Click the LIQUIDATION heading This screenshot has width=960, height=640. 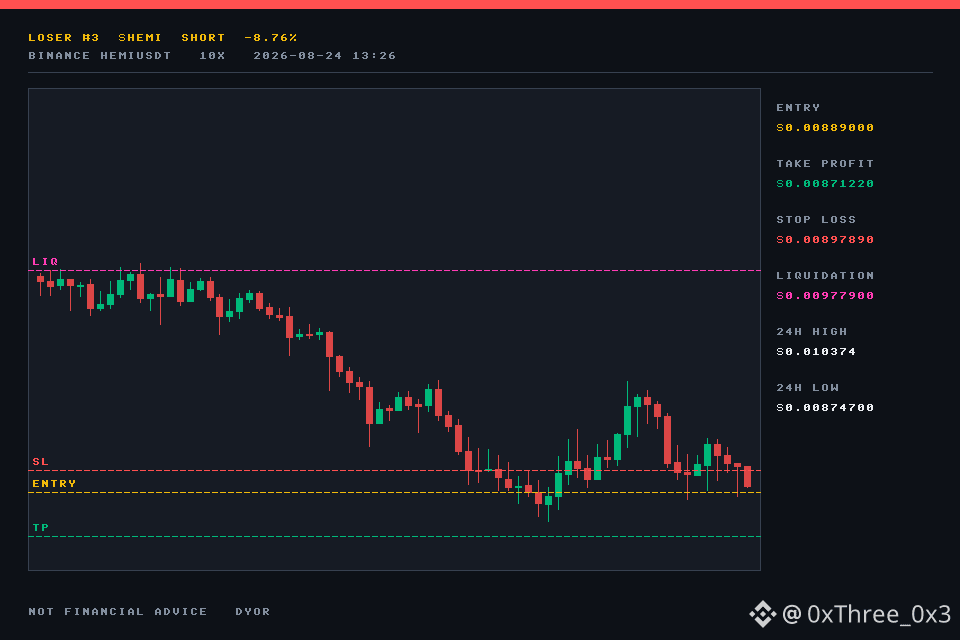coord(825,276)
